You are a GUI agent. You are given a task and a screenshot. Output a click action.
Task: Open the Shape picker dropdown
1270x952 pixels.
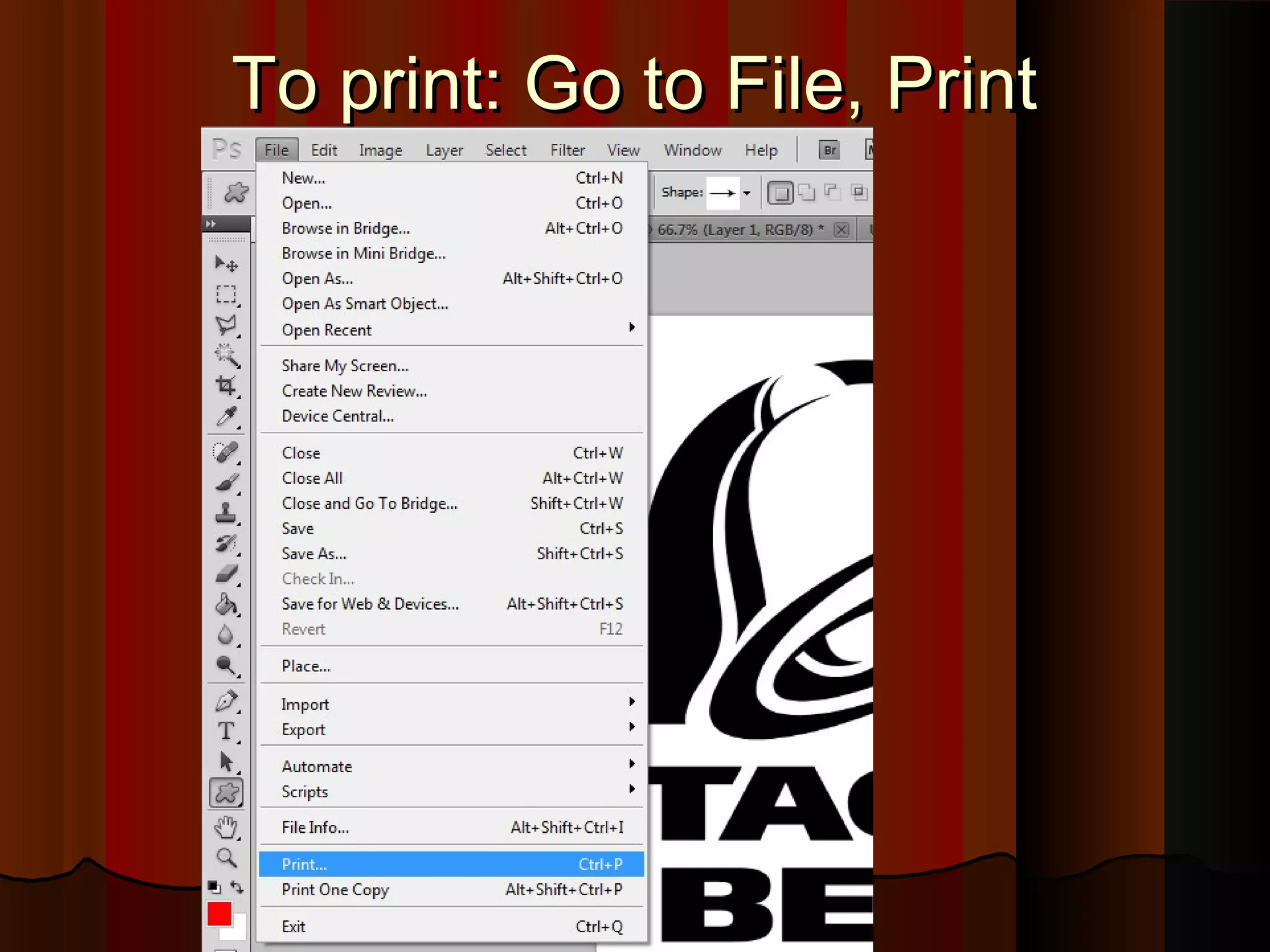tap(747, 193)
